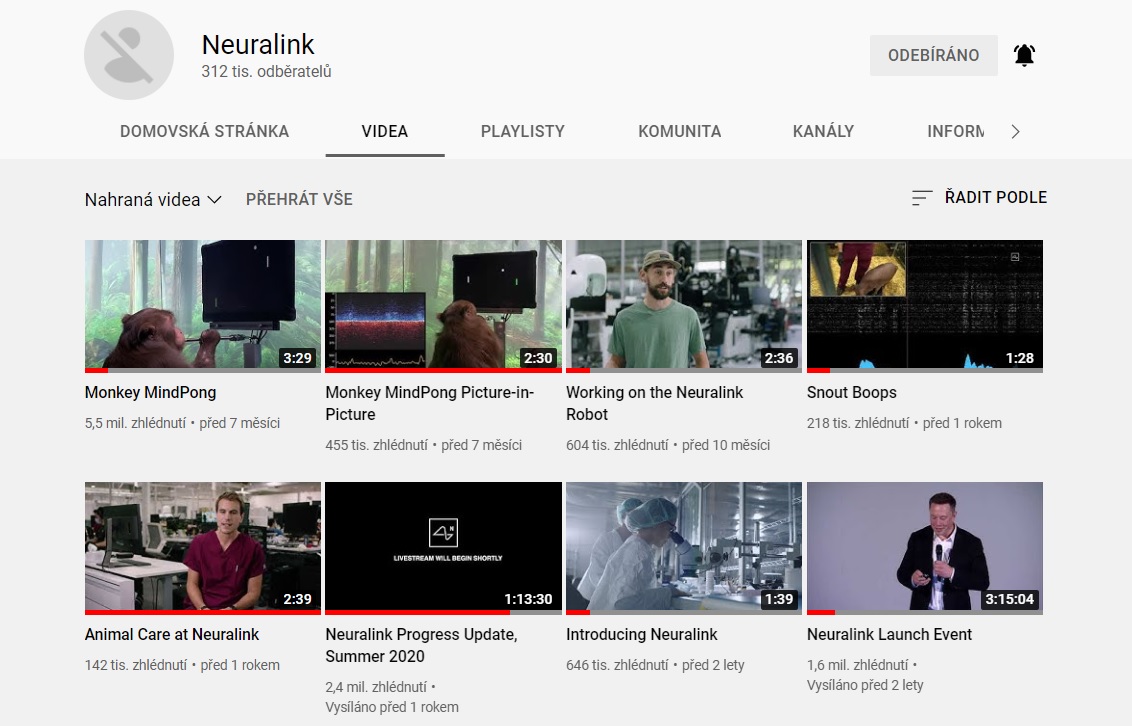
Task: Click the Monkey MindPong title link
Action: coord(150,393)
